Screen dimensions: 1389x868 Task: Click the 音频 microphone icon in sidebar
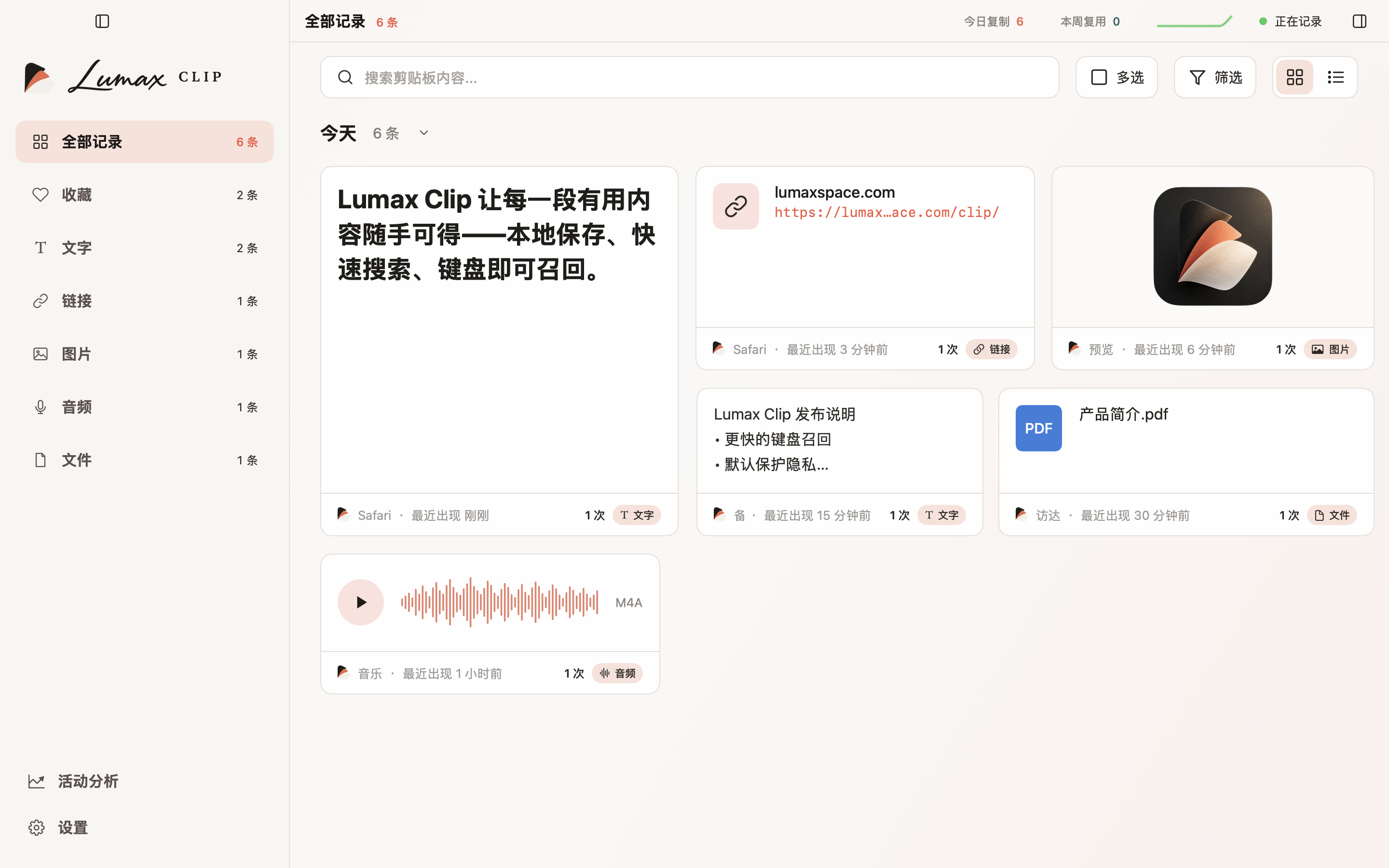[x=40, y=407]
